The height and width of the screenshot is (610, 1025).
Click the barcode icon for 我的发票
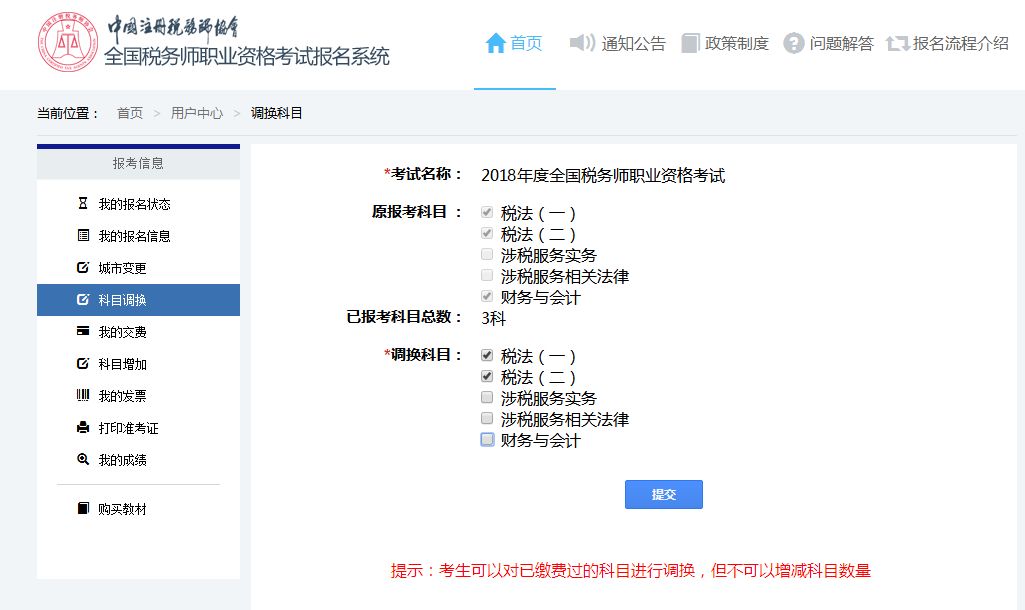[83, 396]
